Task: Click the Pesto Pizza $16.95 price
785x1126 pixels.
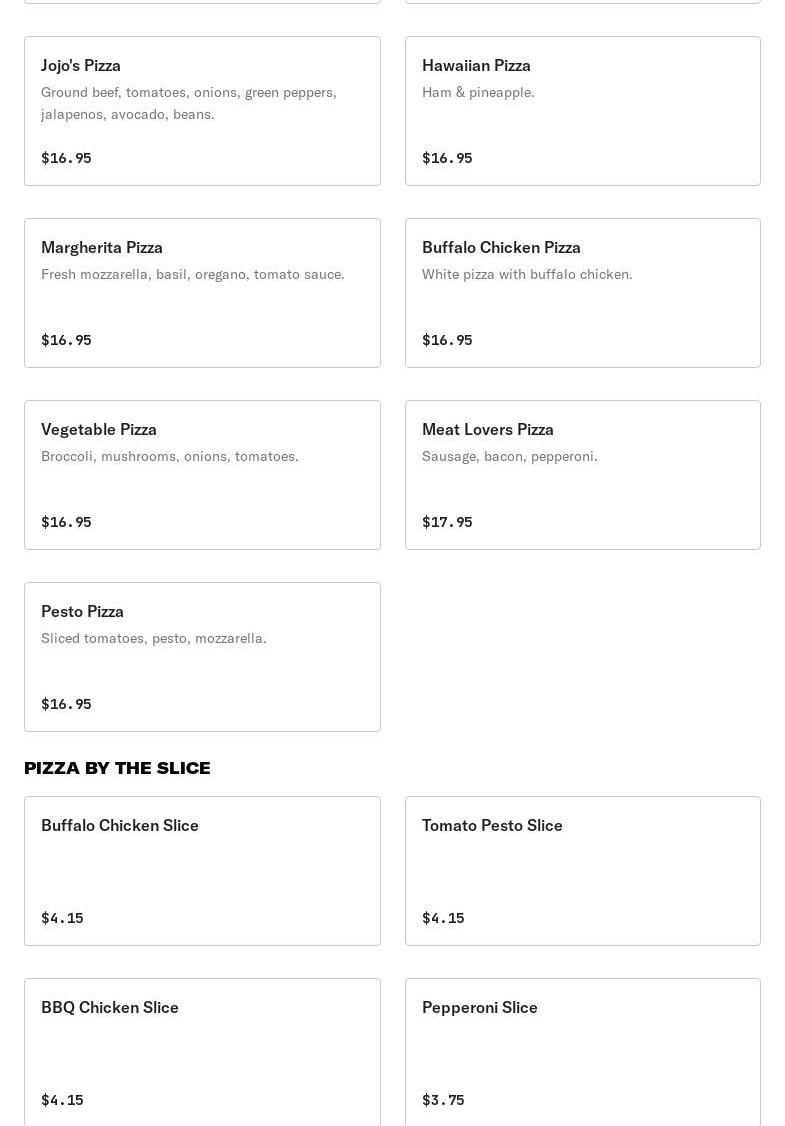Action: pyautogui.click(x=66, y=704)
